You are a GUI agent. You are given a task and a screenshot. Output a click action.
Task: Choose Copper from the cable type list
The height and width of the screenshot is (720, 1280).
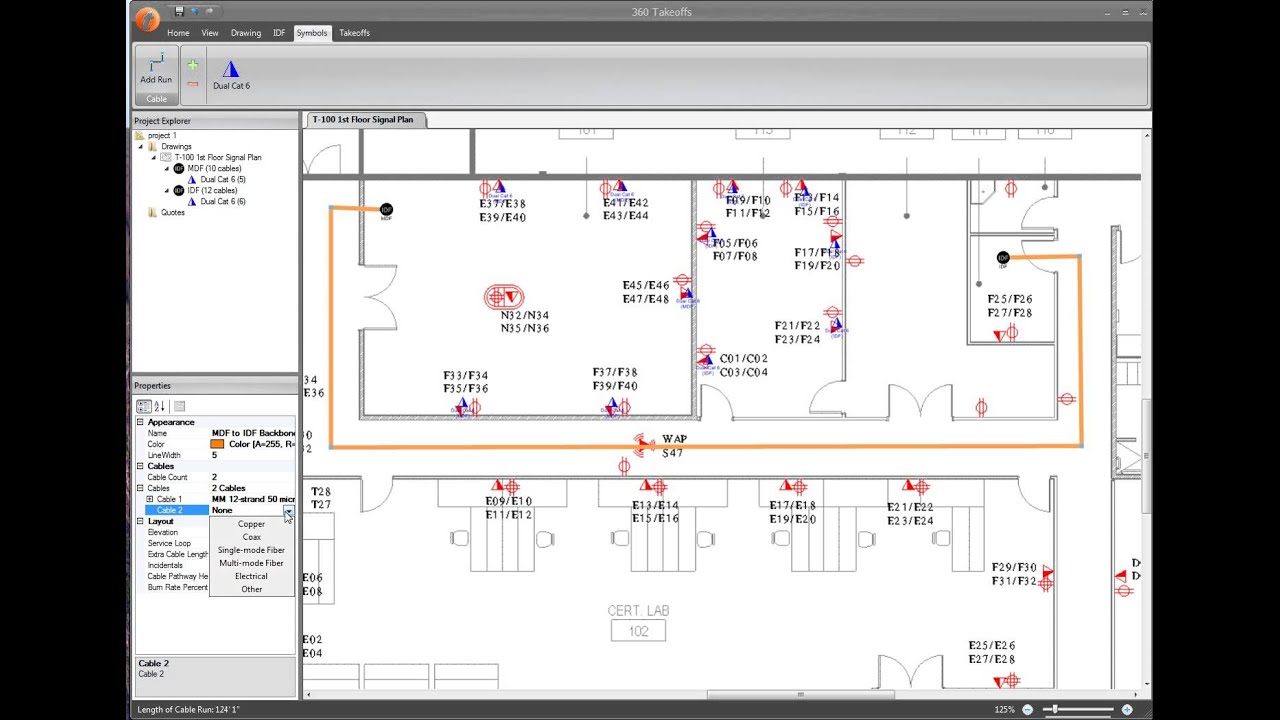pos(251,524)
